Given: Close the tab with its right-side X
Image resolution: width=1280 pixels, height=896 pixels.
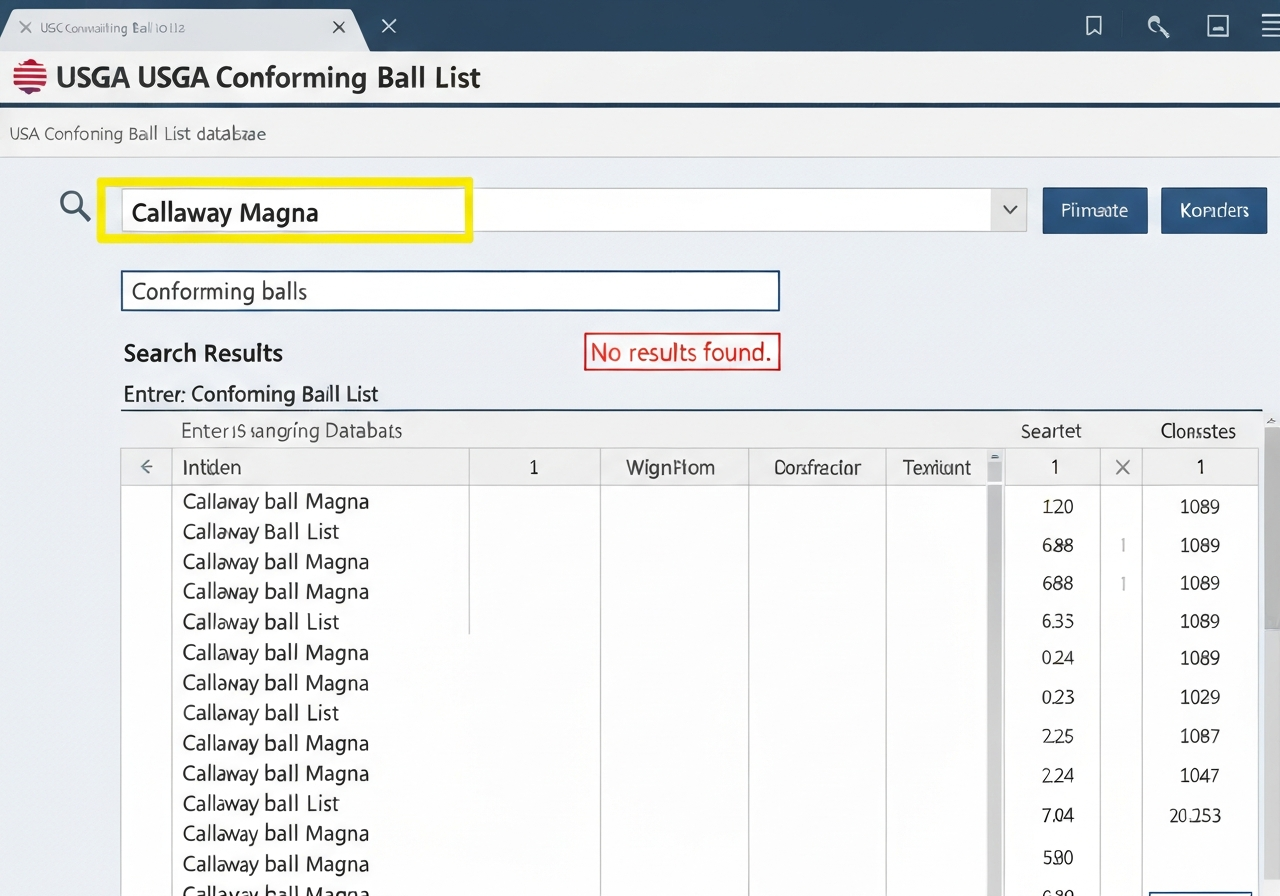Looking at the screenshot, I should click(x=339, y=27).
